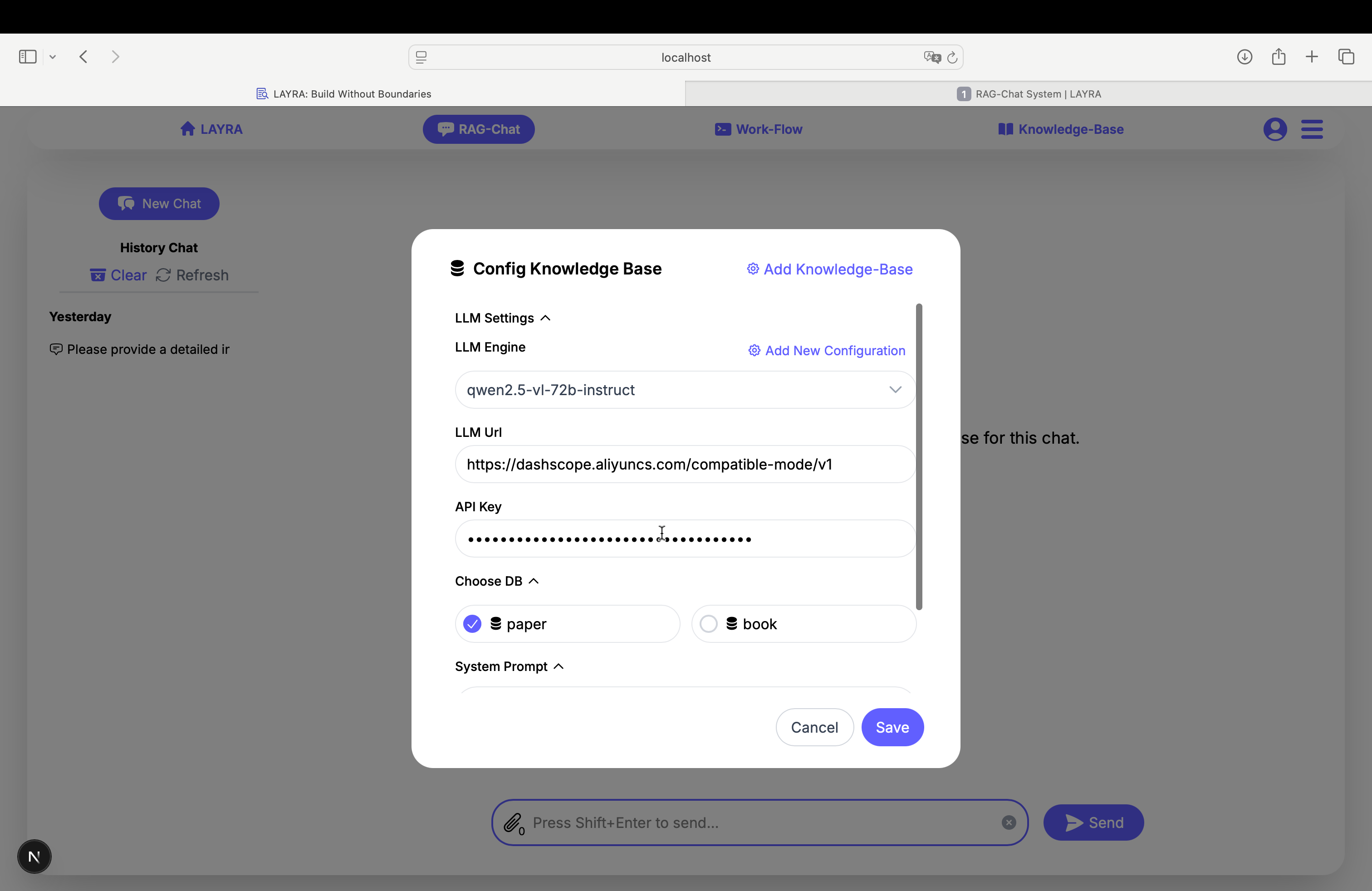The width and height of the screenshot is (1372, 891).
Task: Open the Safari sidebar toggle
Action: coord(28,56)
